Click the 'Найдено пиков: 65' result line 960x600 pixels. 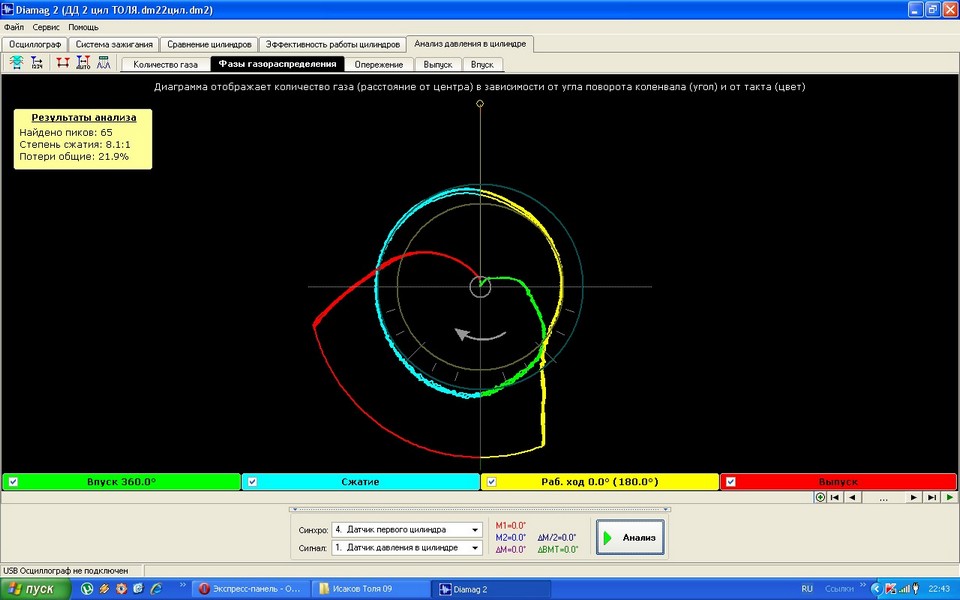pyautogui.click(x=66, y=132)
